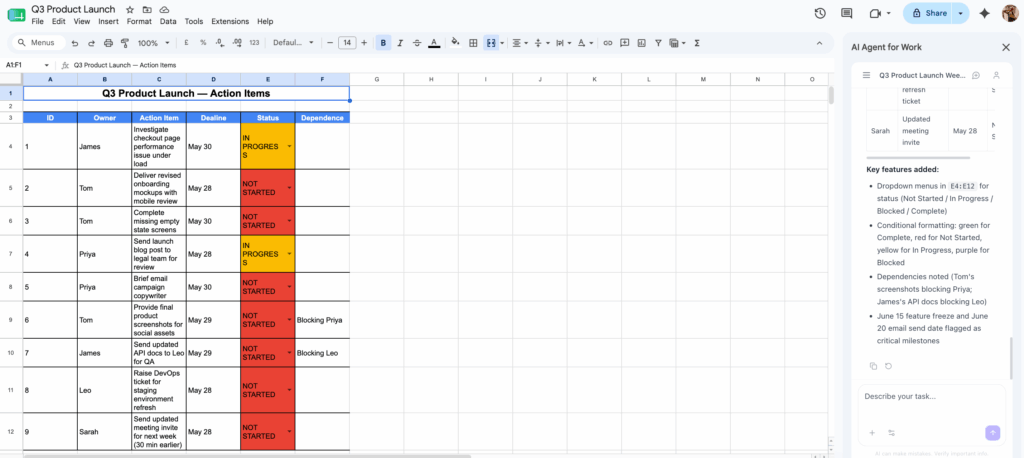Toggle italic formatting

[x=400, y=43]
